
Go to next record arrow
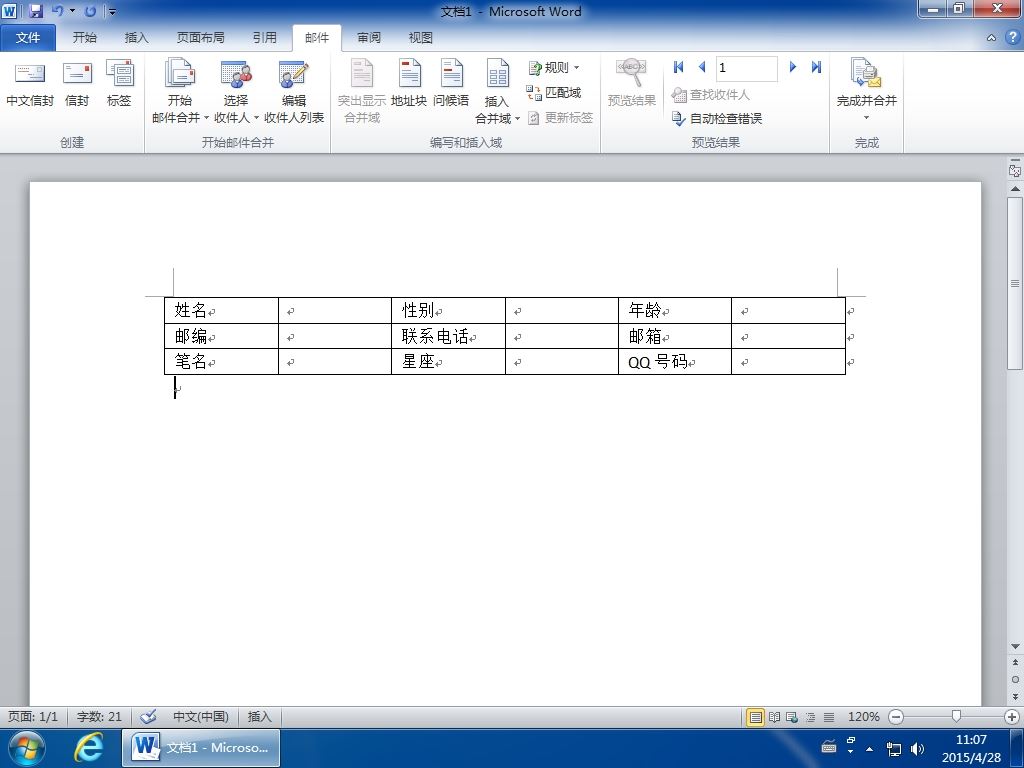(x=793, y=67)
